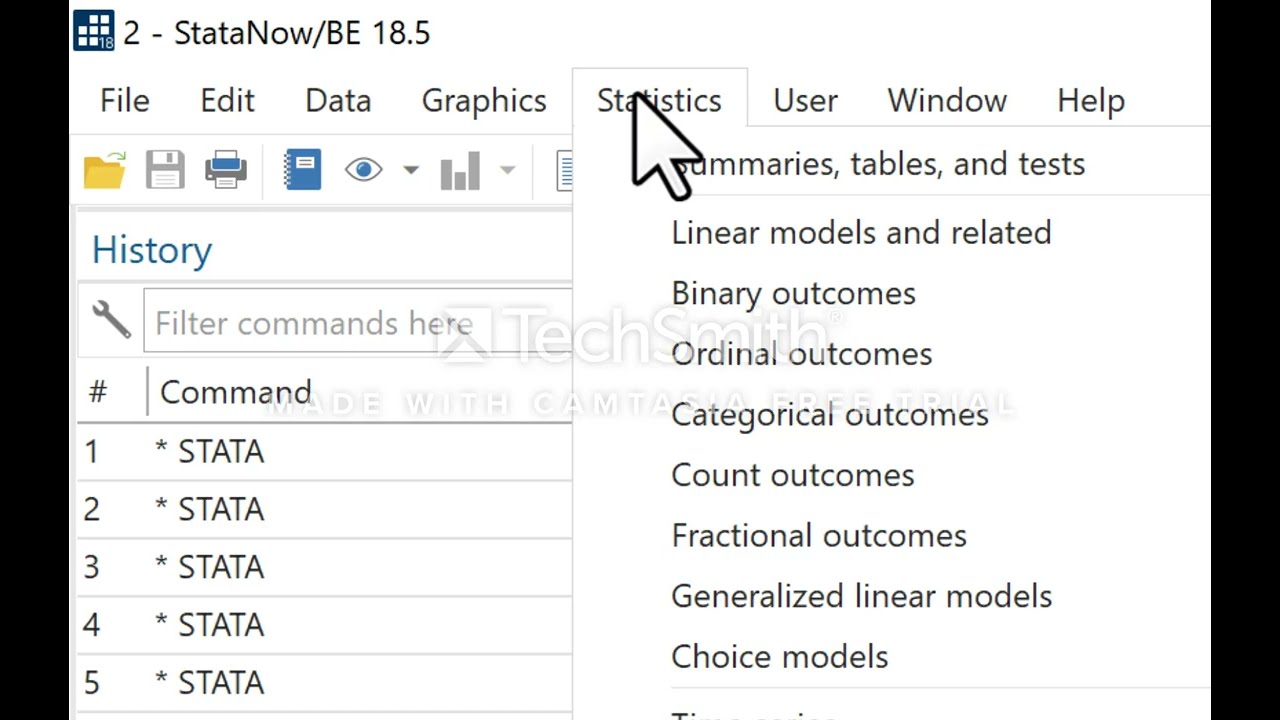Select History command row 2 * STATA
Image resolution: width=1280 pixels, height=720 pixels.
[325, 510]
